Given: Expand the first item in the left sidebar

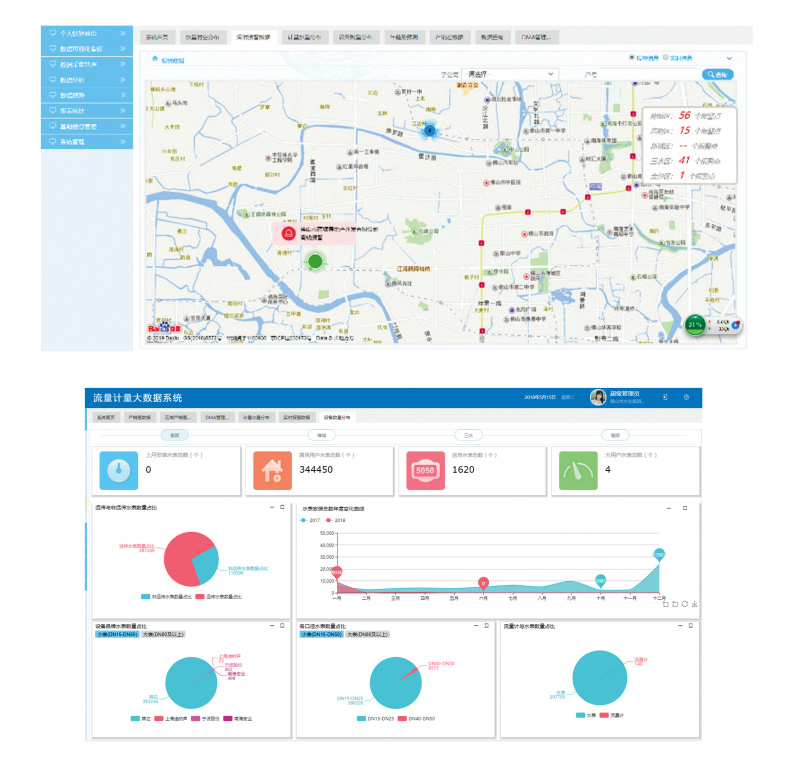Looking at the screenshot, I should [x=88, y=33].
